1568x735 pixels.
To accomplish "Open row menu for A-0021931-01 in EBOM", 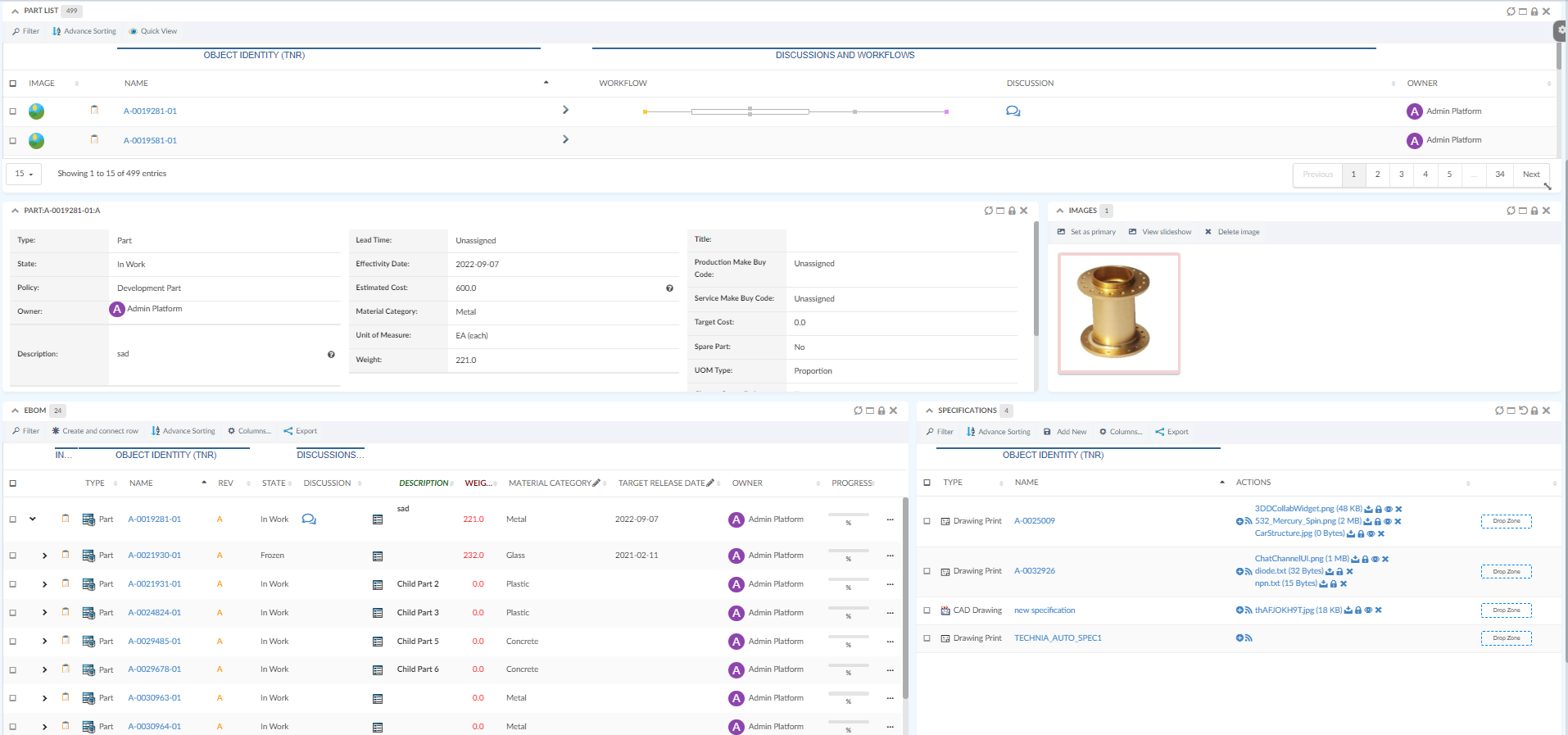I will (890, 584).
